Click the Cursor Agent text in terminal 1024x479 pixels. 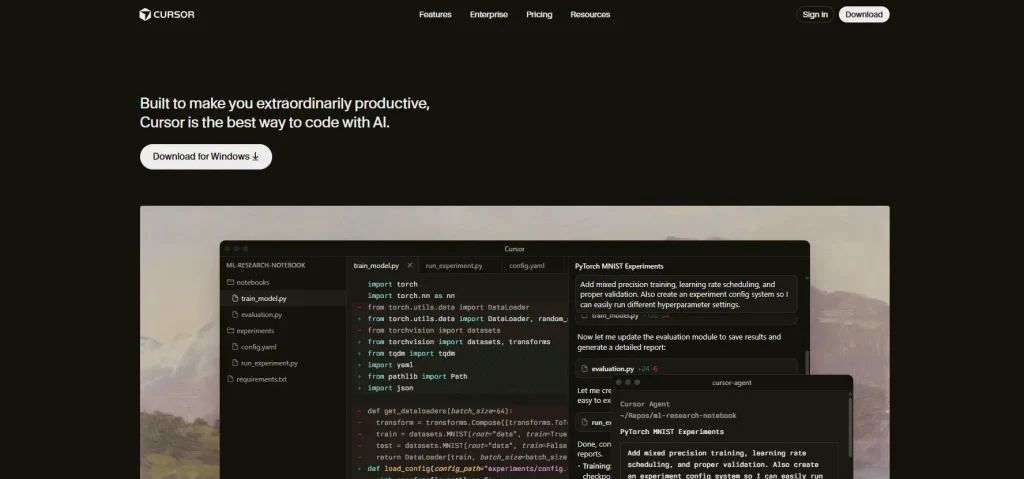point(645,405)
